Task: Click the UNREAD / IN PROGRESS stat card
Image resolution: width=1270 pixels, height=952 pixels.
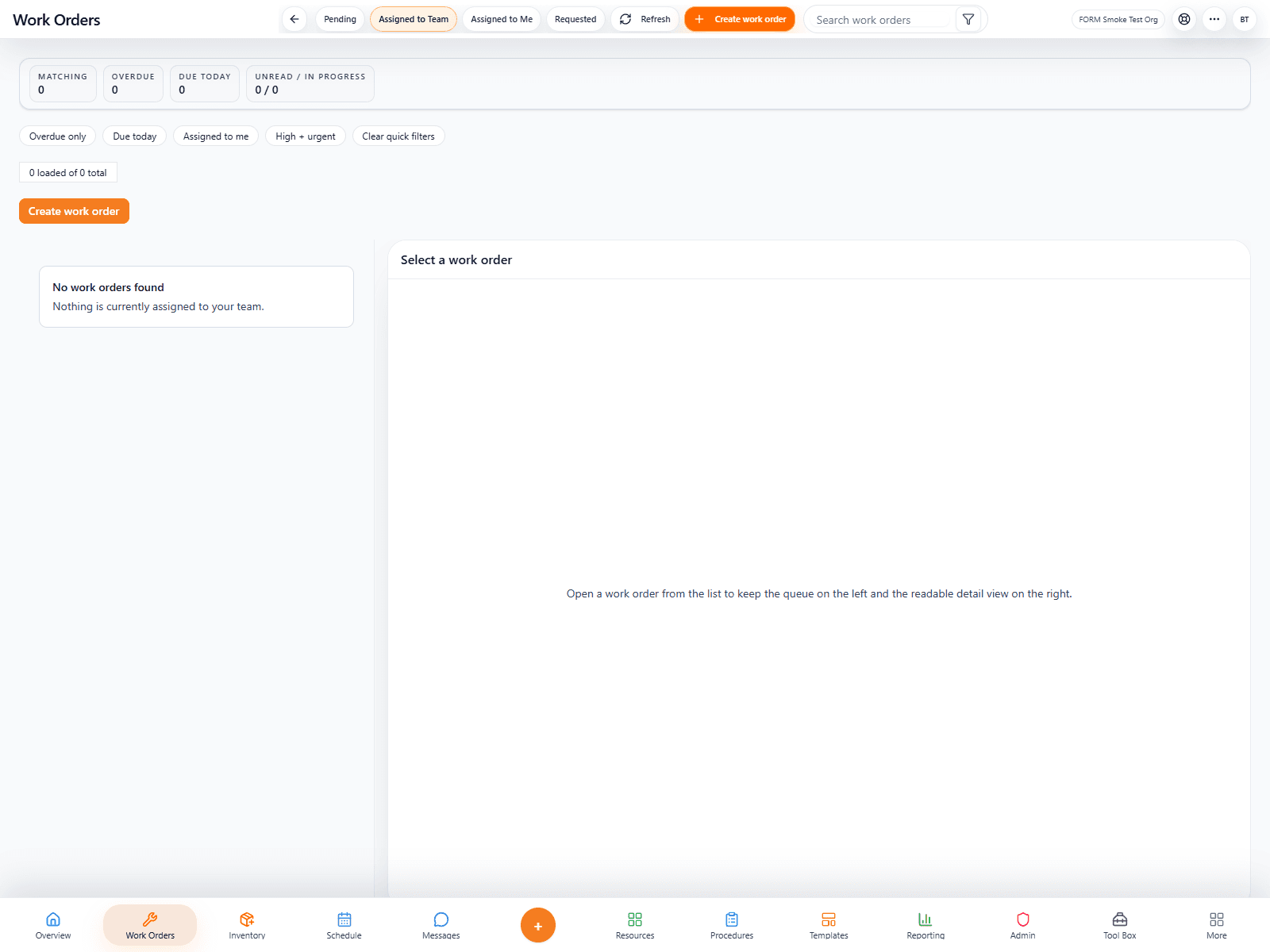Action: [x=310, y=83]
